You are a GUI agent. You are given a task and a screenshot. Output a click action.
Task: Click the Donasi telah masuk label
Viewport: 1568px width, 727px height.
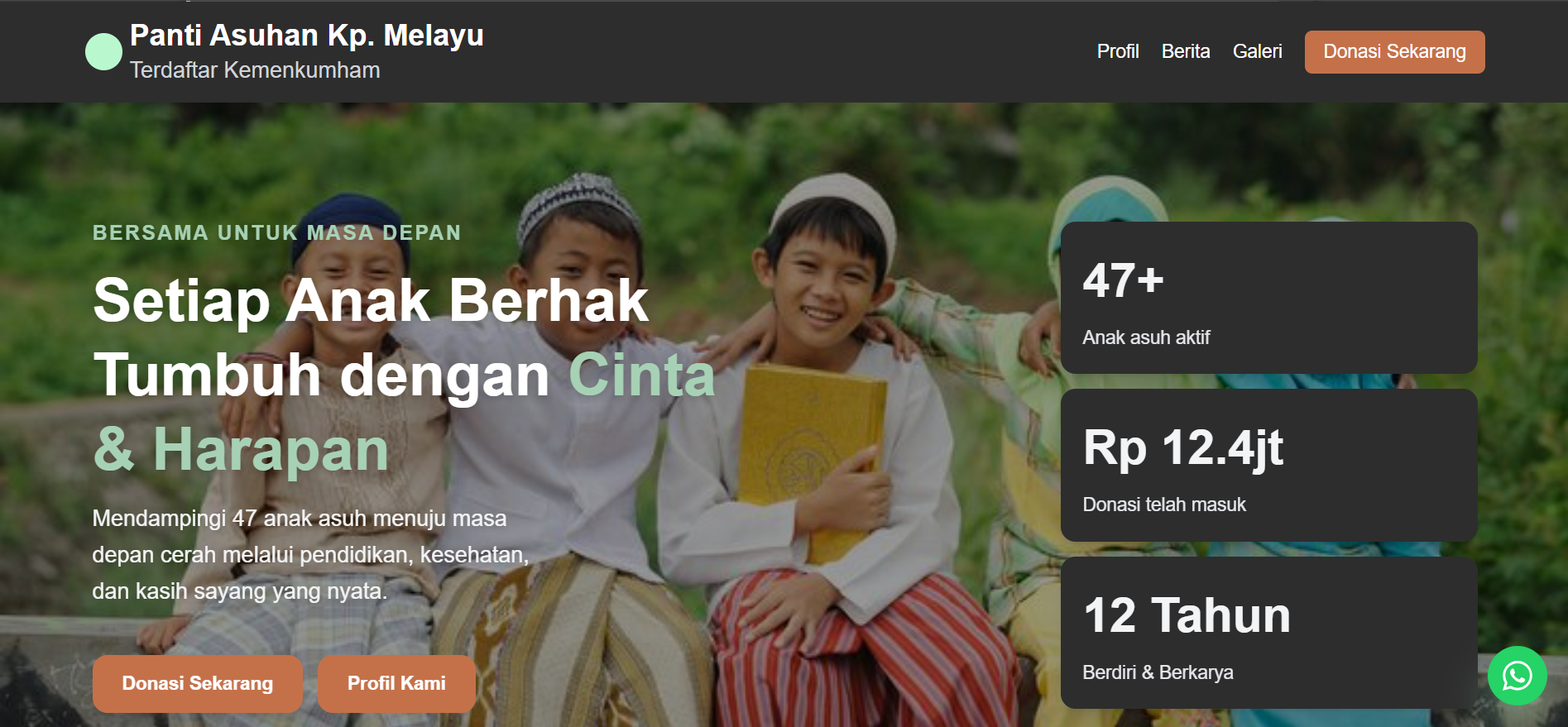click(1163, 505)
